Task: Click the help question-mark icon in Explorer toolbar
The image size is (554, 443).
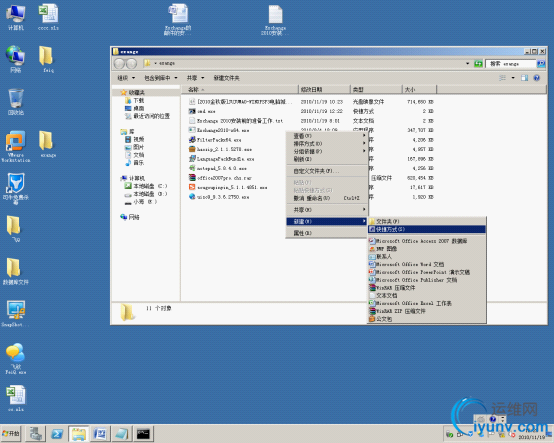Action: 536,78
